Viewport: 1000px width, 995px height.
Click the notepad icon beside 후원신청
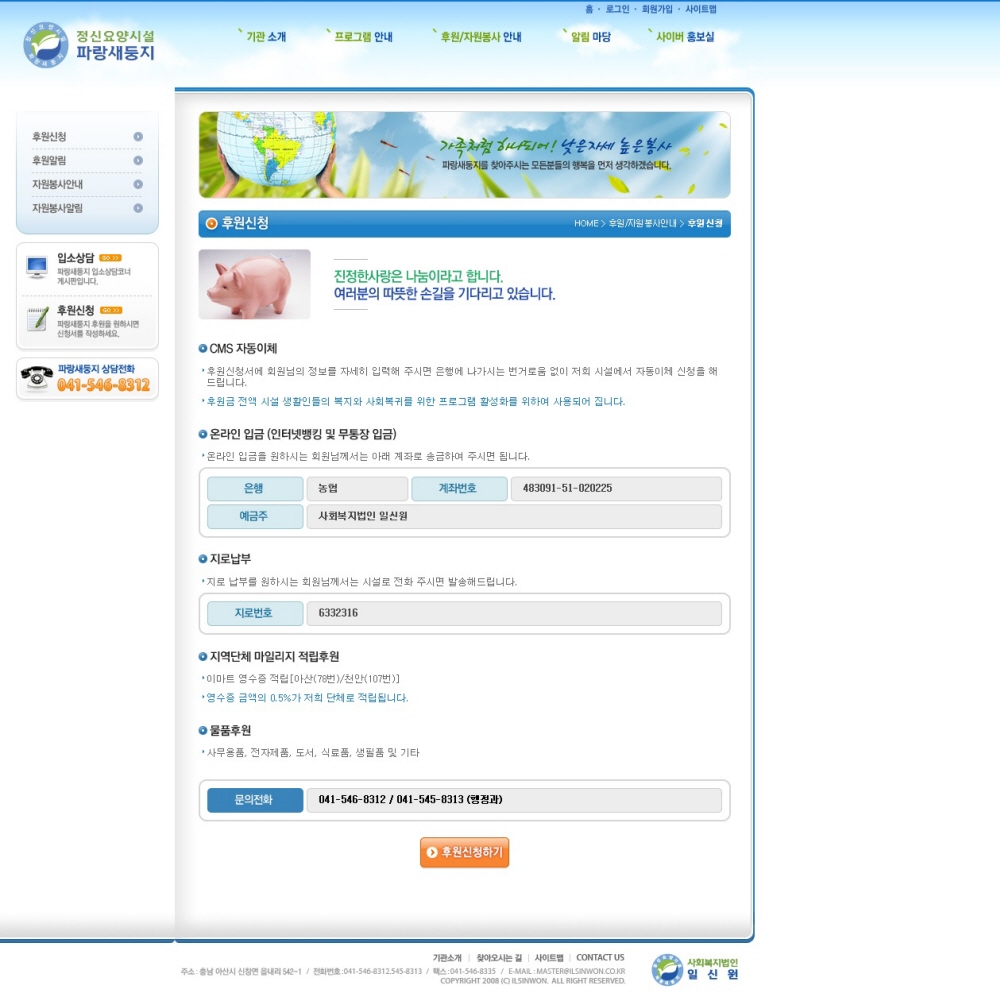37,319
